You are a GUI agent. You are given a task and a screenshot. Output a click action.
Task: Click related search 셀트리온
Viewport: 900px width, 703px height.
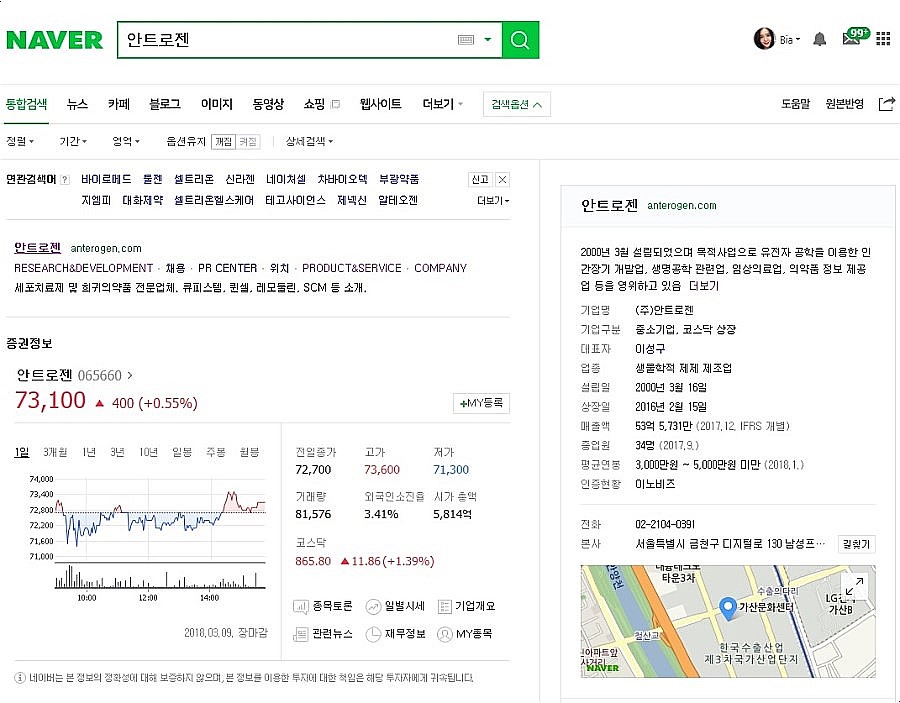(x=194, y=179)
